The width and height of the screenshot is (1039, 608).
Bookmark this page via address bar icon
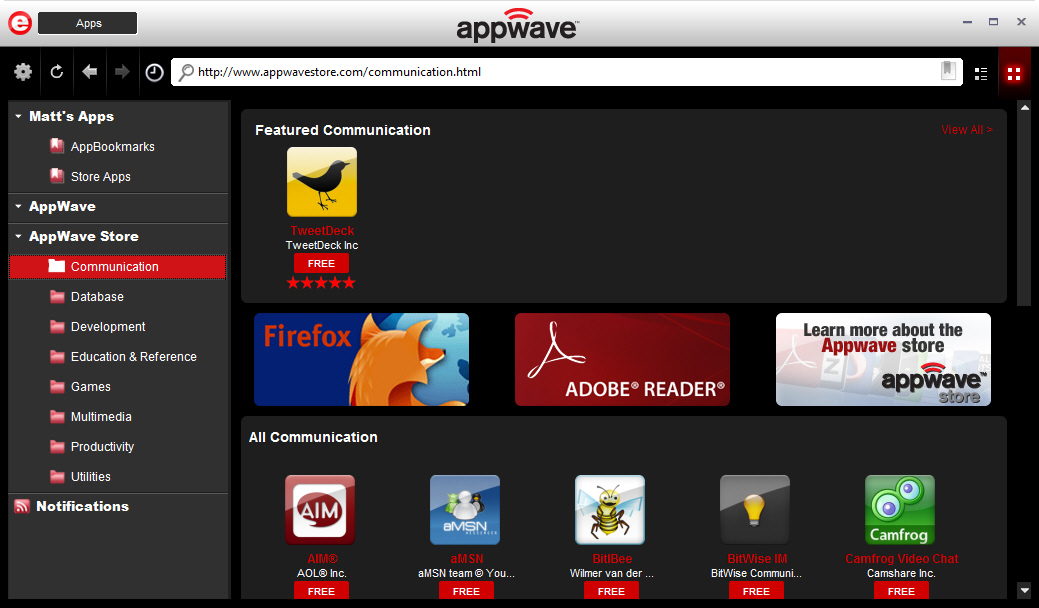click(x=948, y=70)
